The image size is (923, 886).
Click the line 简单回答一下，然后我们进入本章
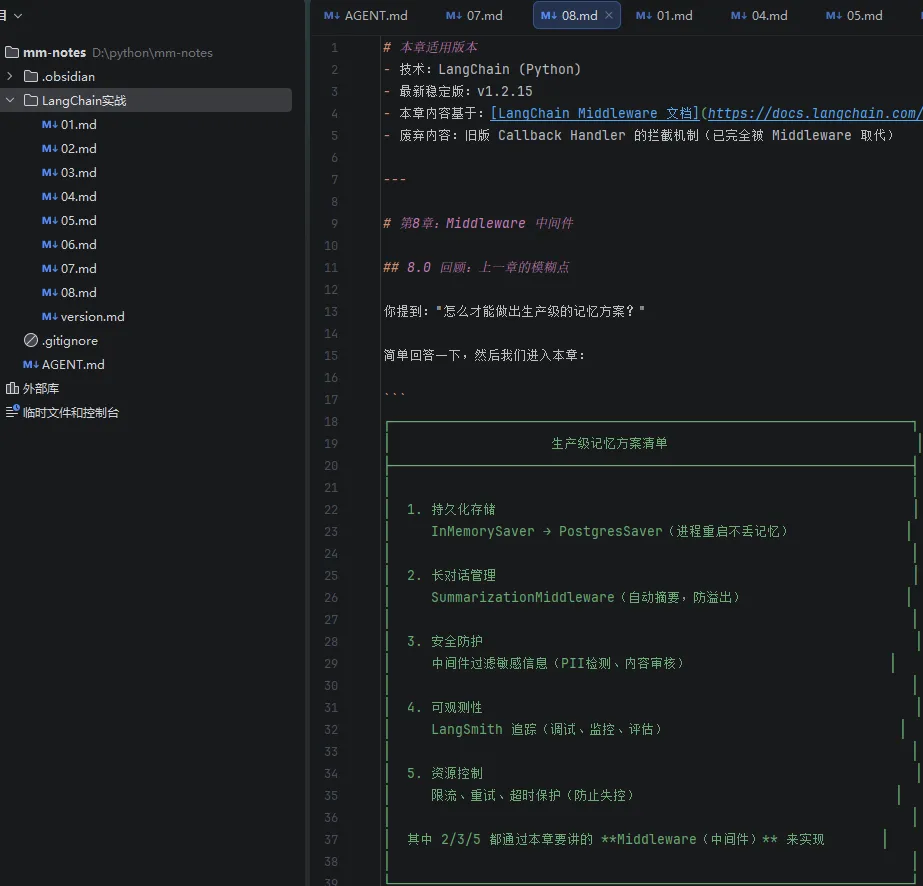[484, 356]
